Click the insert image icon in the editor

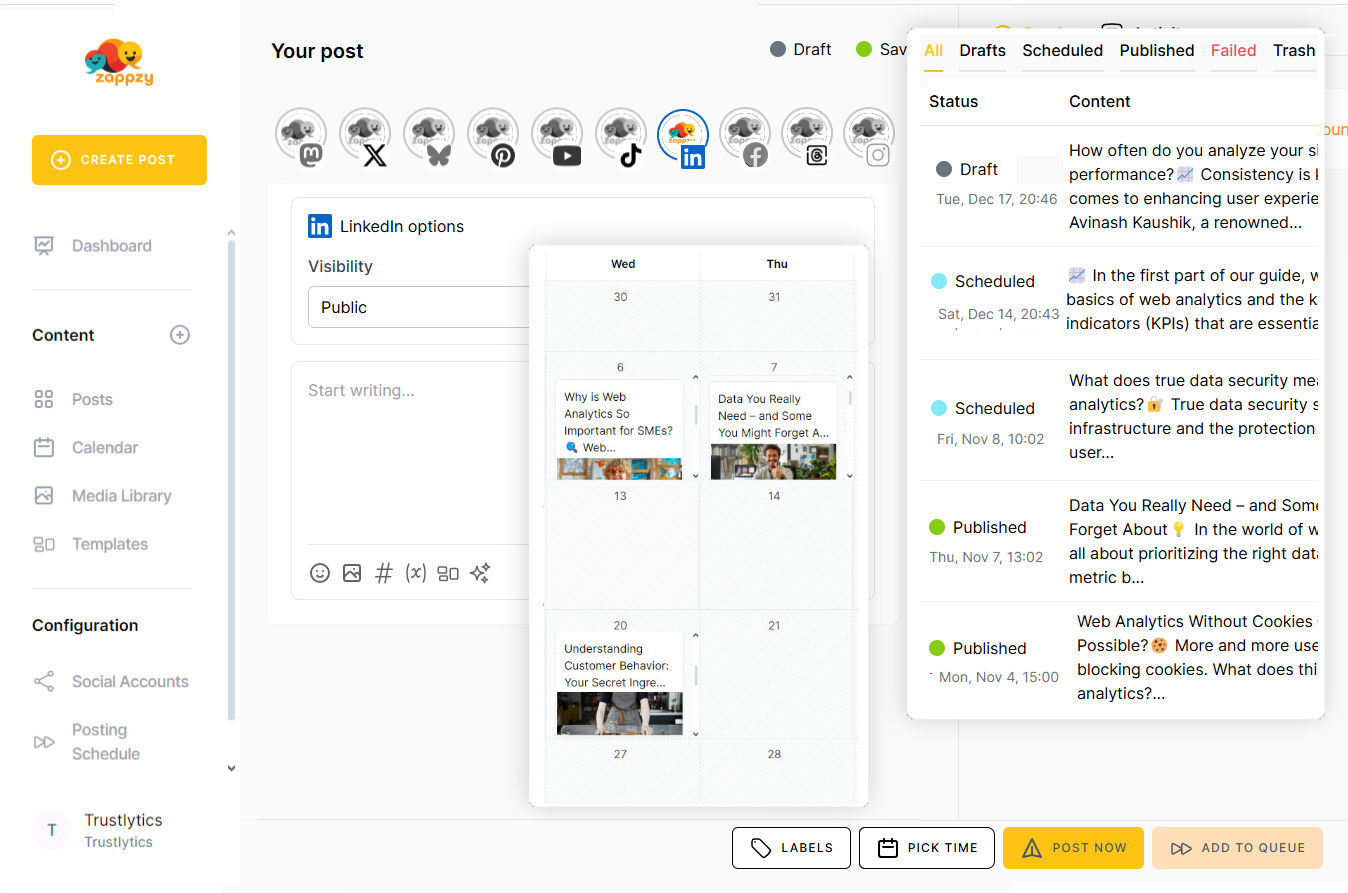click(352, 573)
